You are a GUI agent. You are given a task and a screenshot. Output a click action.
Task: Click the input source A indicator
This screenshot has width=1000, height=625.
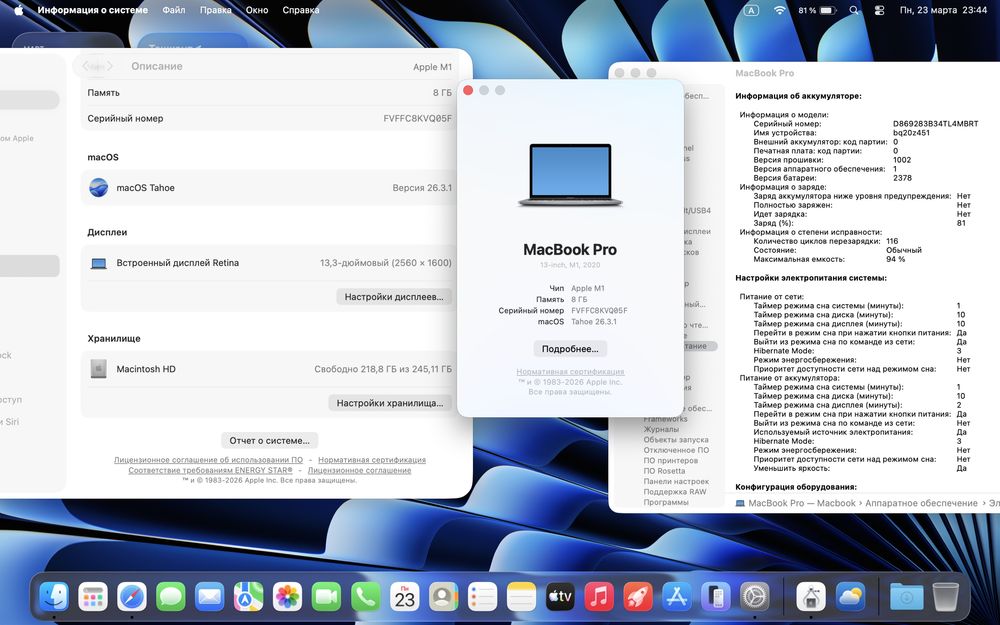pyautogui.click(x=751, y=10)
